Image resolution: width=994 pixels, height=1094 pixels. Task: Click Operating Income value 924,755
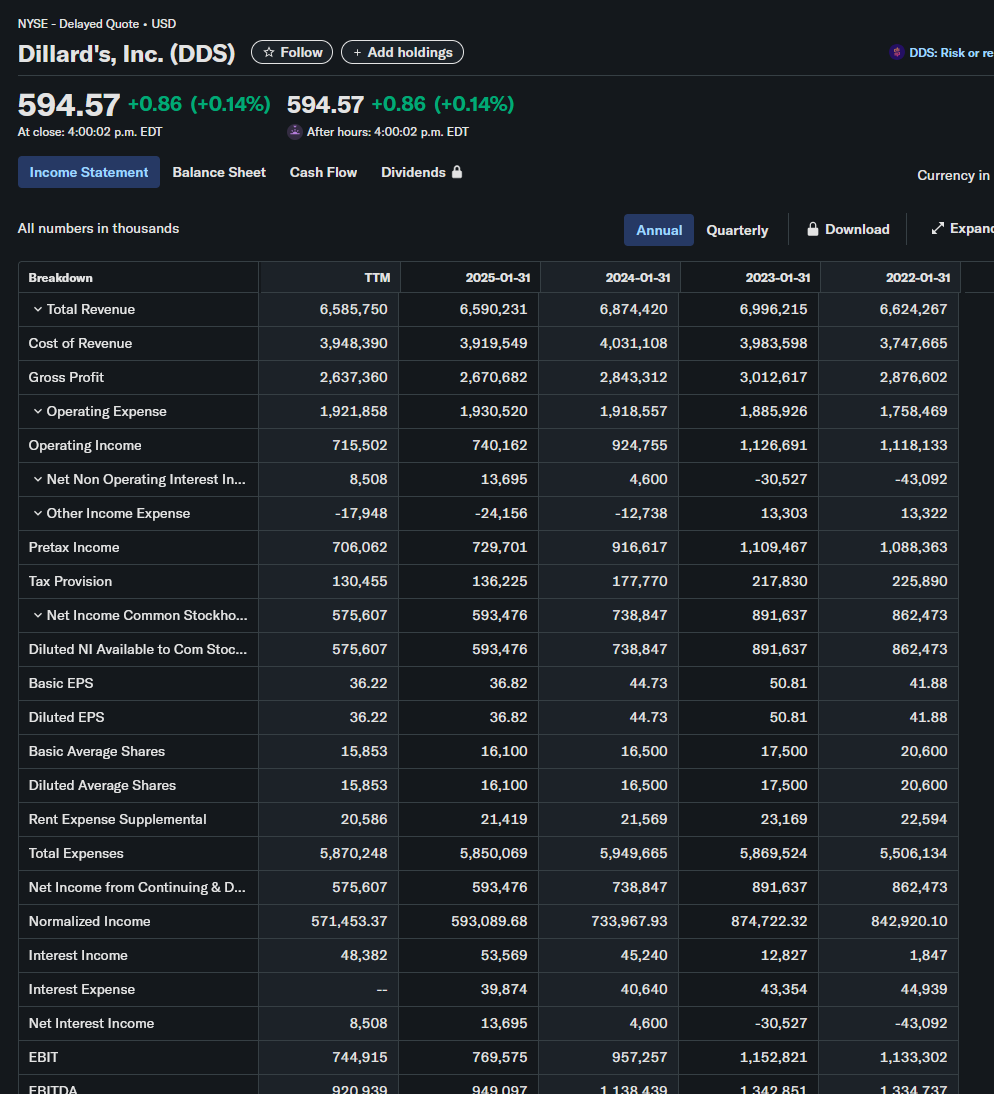point(640,445)
